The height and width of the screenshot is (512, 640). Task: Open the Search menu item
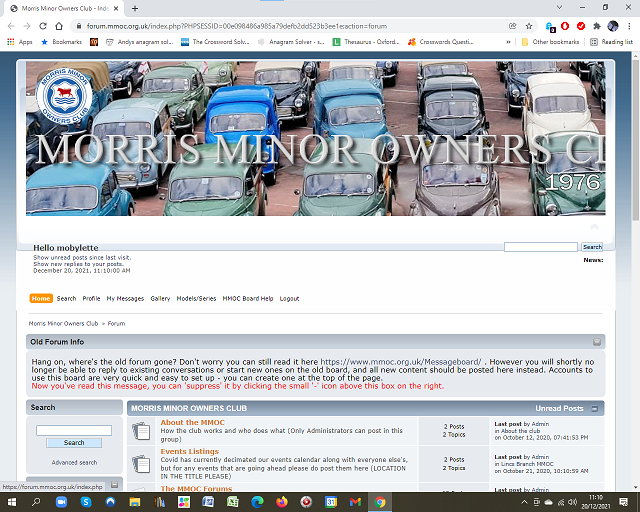(67, 298)
